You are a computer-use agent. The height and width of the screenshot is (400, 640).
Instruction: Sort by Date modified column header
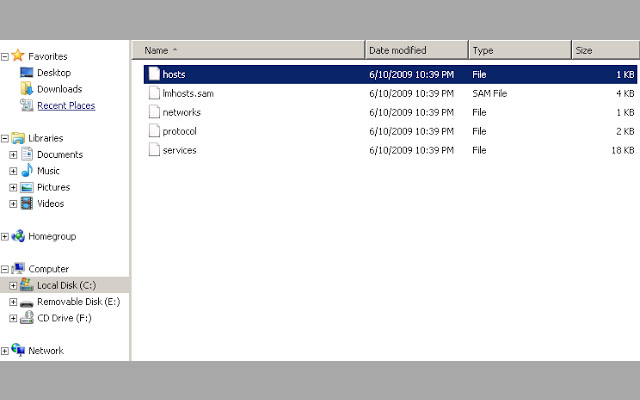pyautogui.click(x=415, y=50)
